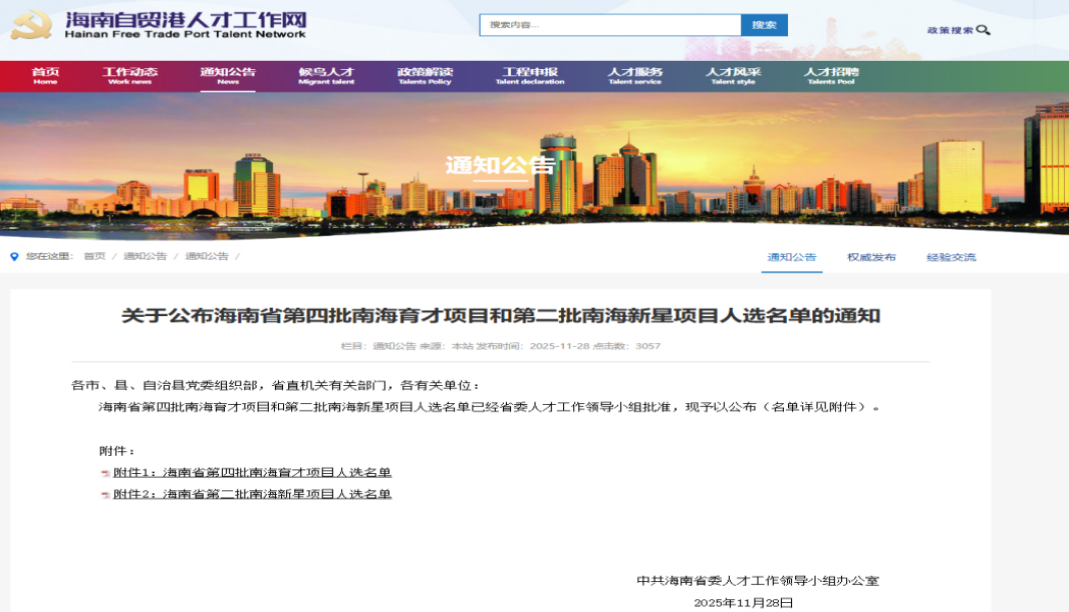Open attachment 附件1 南海育才项目人选名单
1069x612 pixels.
point(252,473)
